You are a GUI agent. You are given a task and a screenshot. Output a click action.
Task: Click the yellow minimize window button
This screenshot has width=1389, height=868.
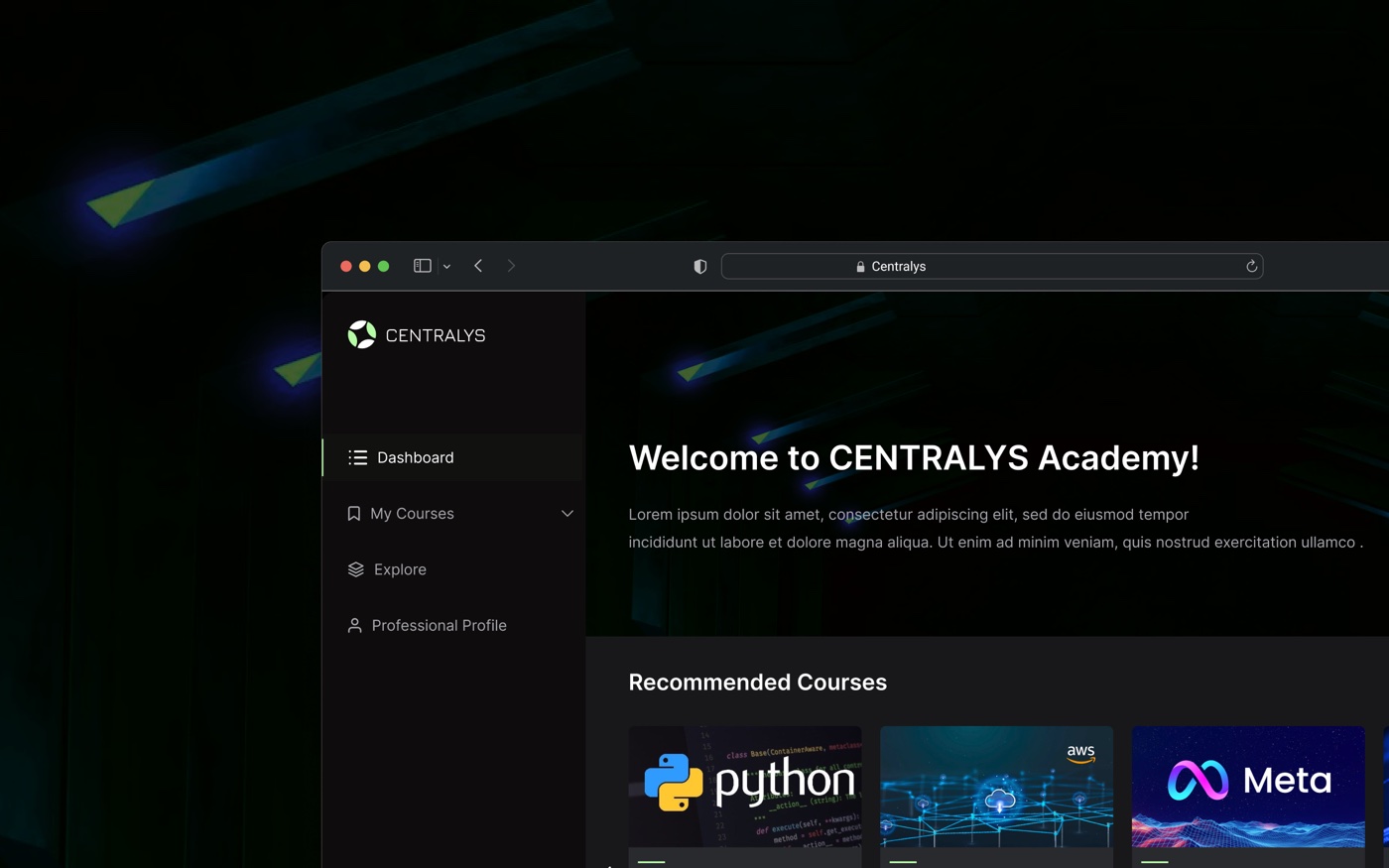pyautogui.click(x=364, y=266)
